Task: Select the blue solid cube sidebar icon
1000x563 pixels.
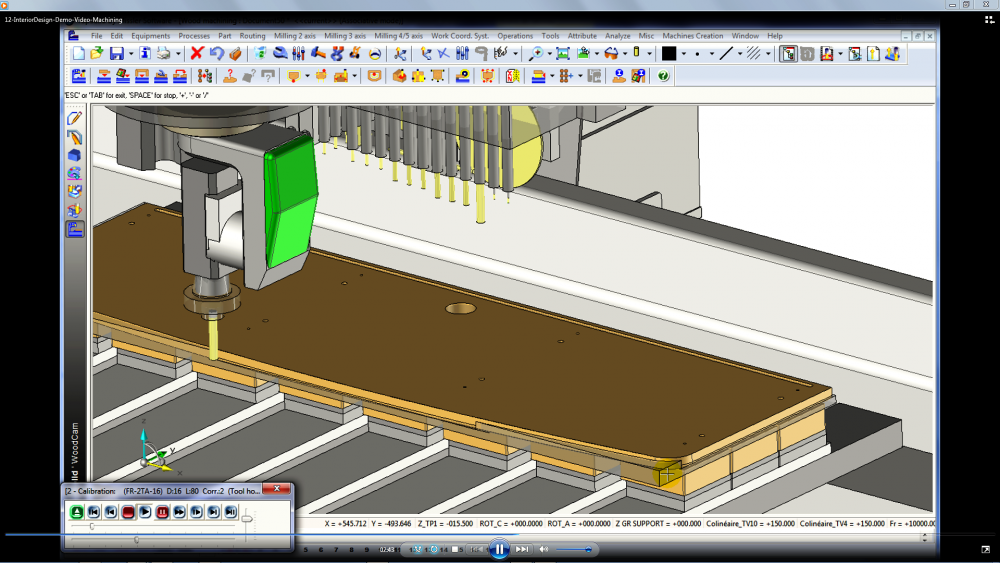Action: pos(75,155)
